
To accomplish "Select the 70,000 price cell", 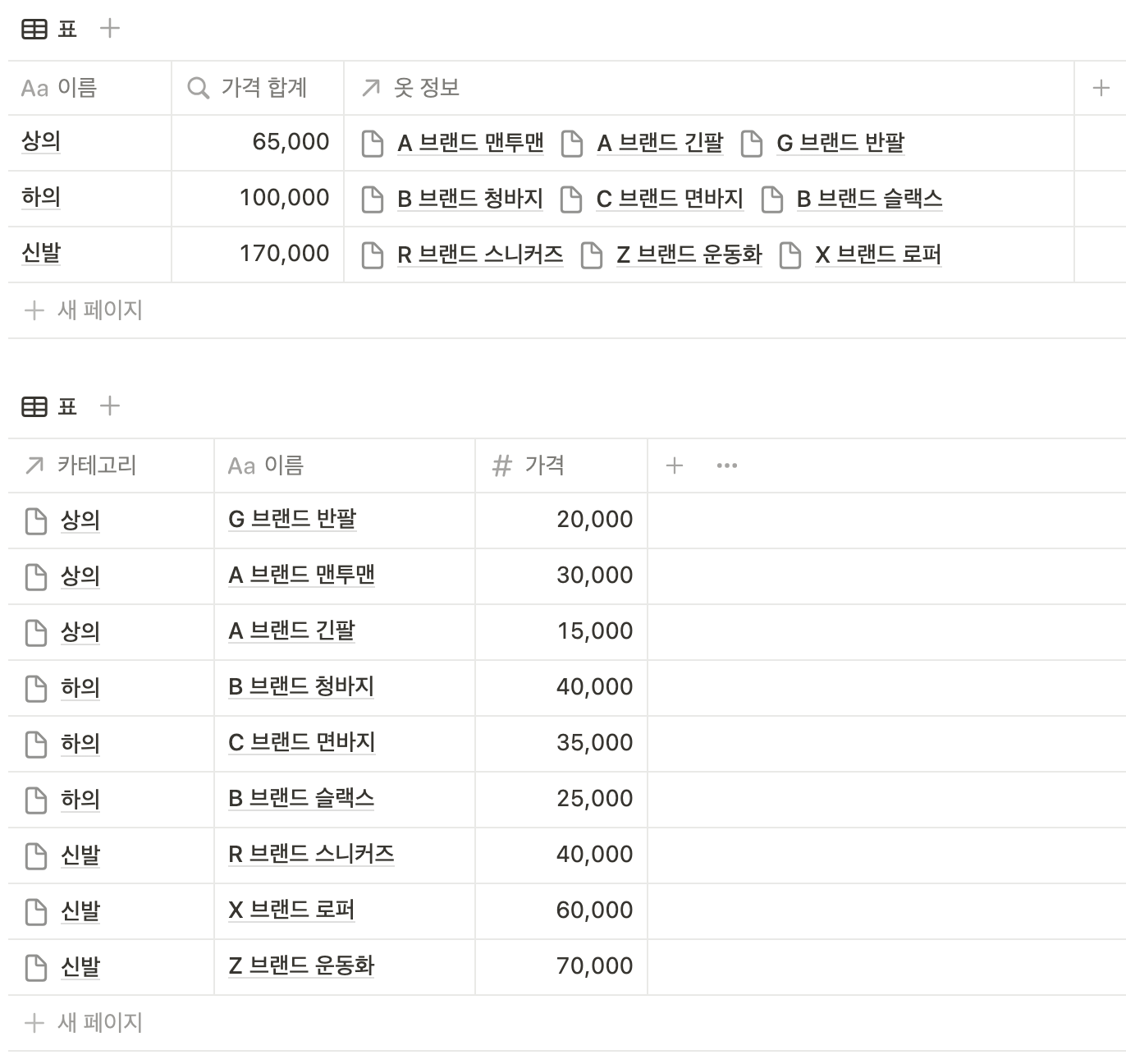I will pos(561,966).
